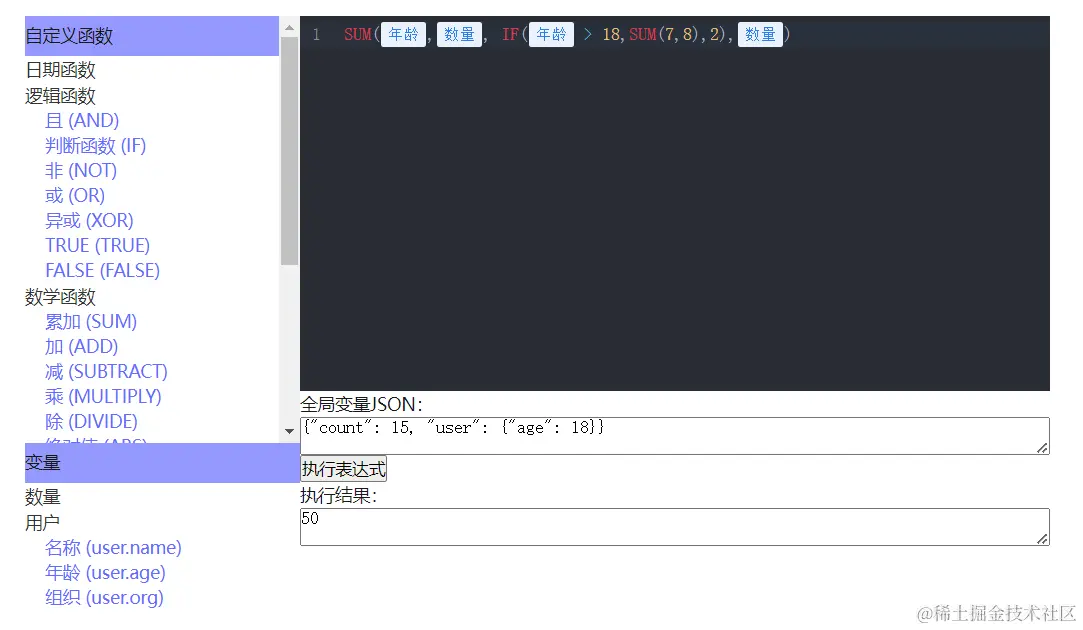Image resolution: width=1083 pixels, height=630 pixels.
Task: Click the first 数量 tag in the editor
Action: click(459, 35)
